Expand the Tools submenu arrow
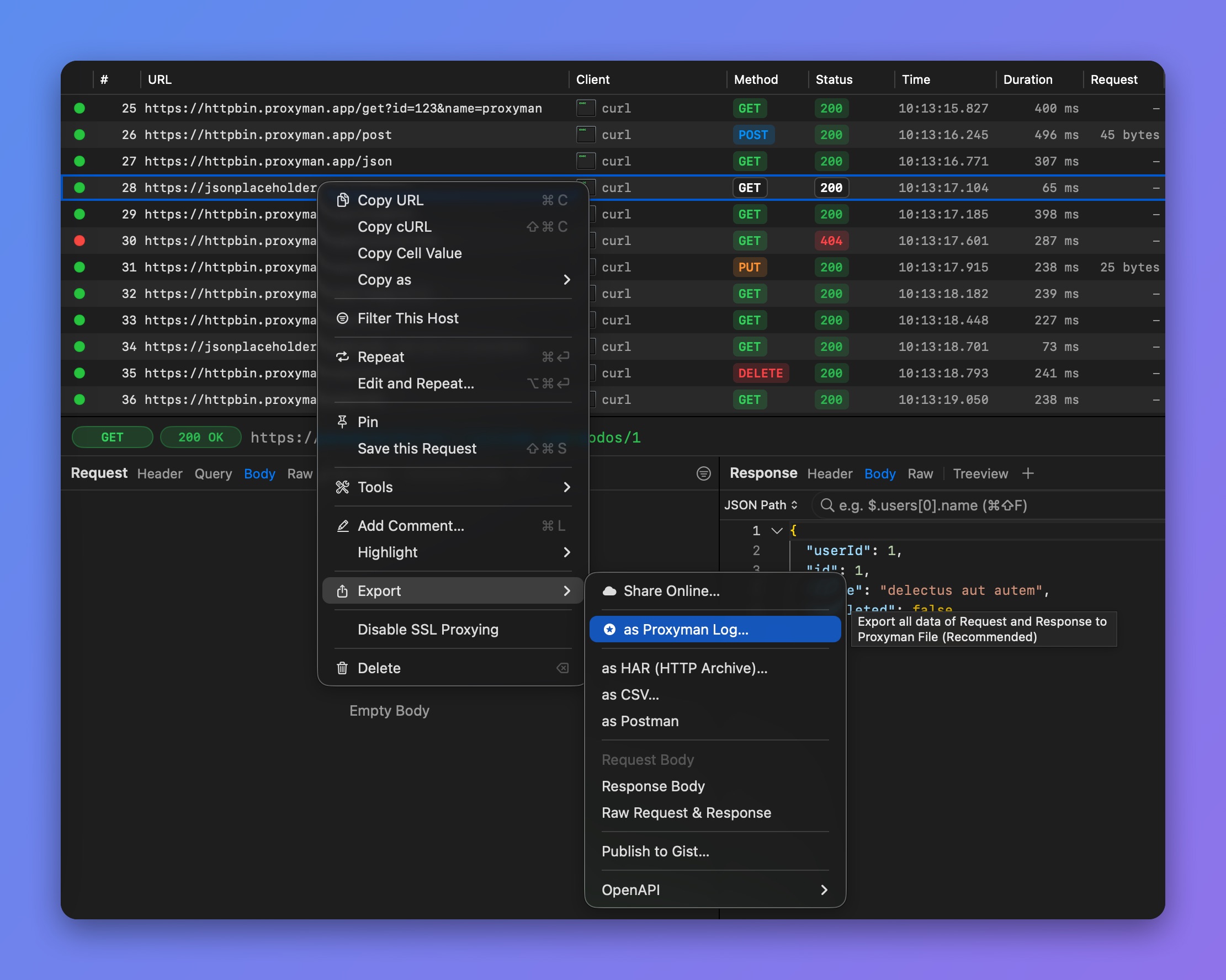This screenshot has width=1226, height=980. (566, 487)
